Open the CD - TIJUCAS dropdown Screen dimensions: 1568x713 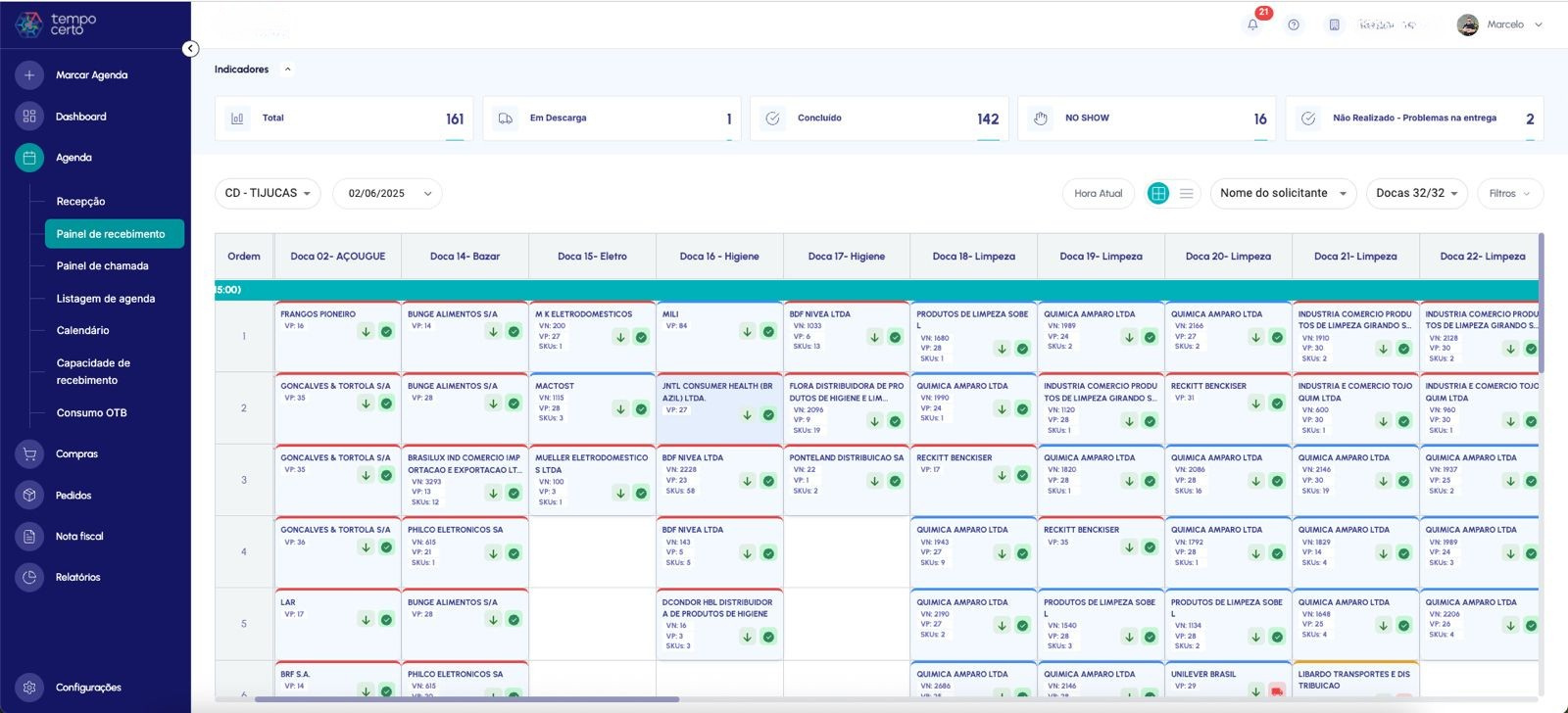coord(268,193)
